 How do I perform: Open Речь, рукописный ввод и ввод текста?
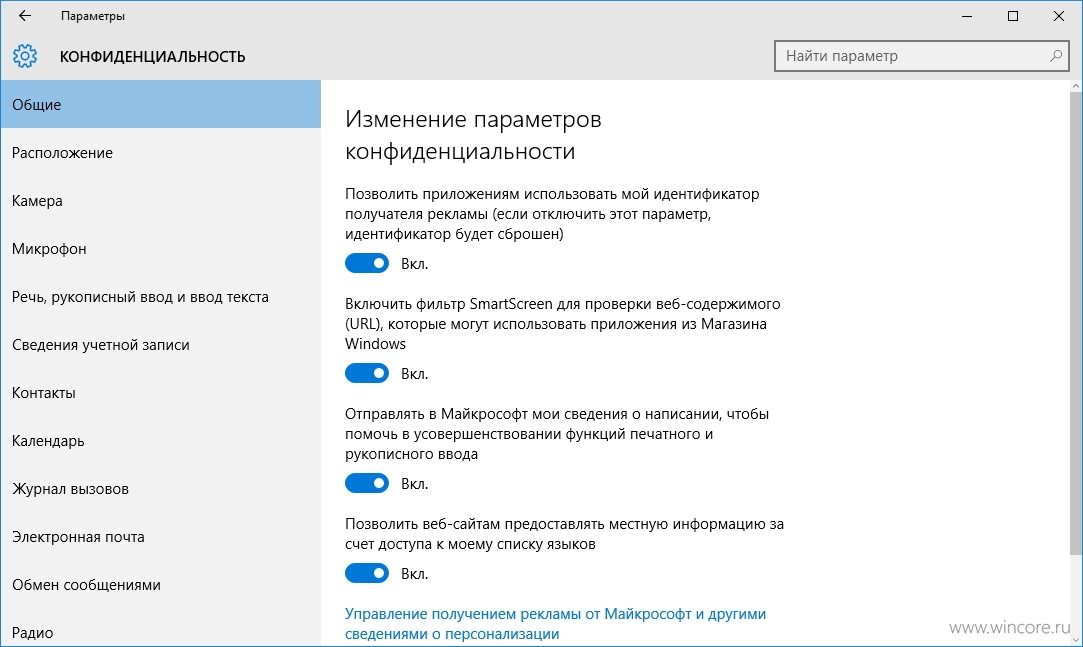pos(161,297)
